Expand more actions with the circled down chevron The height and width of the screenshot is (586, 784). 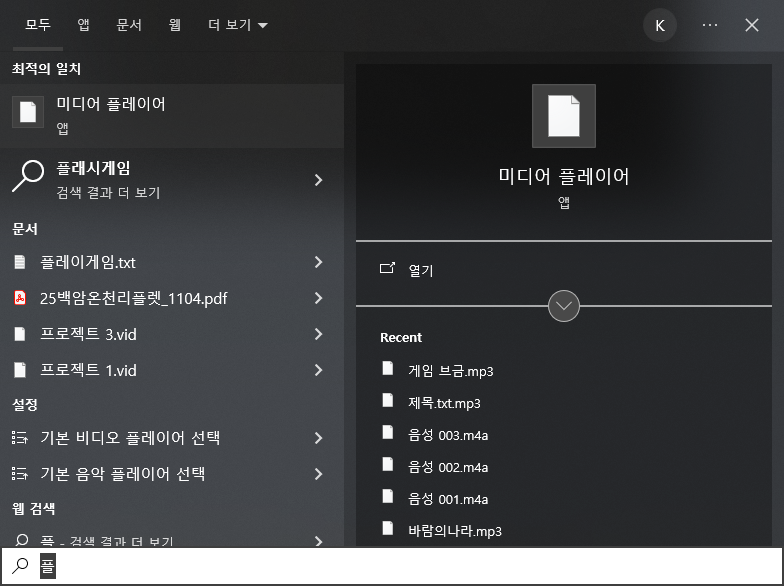[x=564, y=306]
